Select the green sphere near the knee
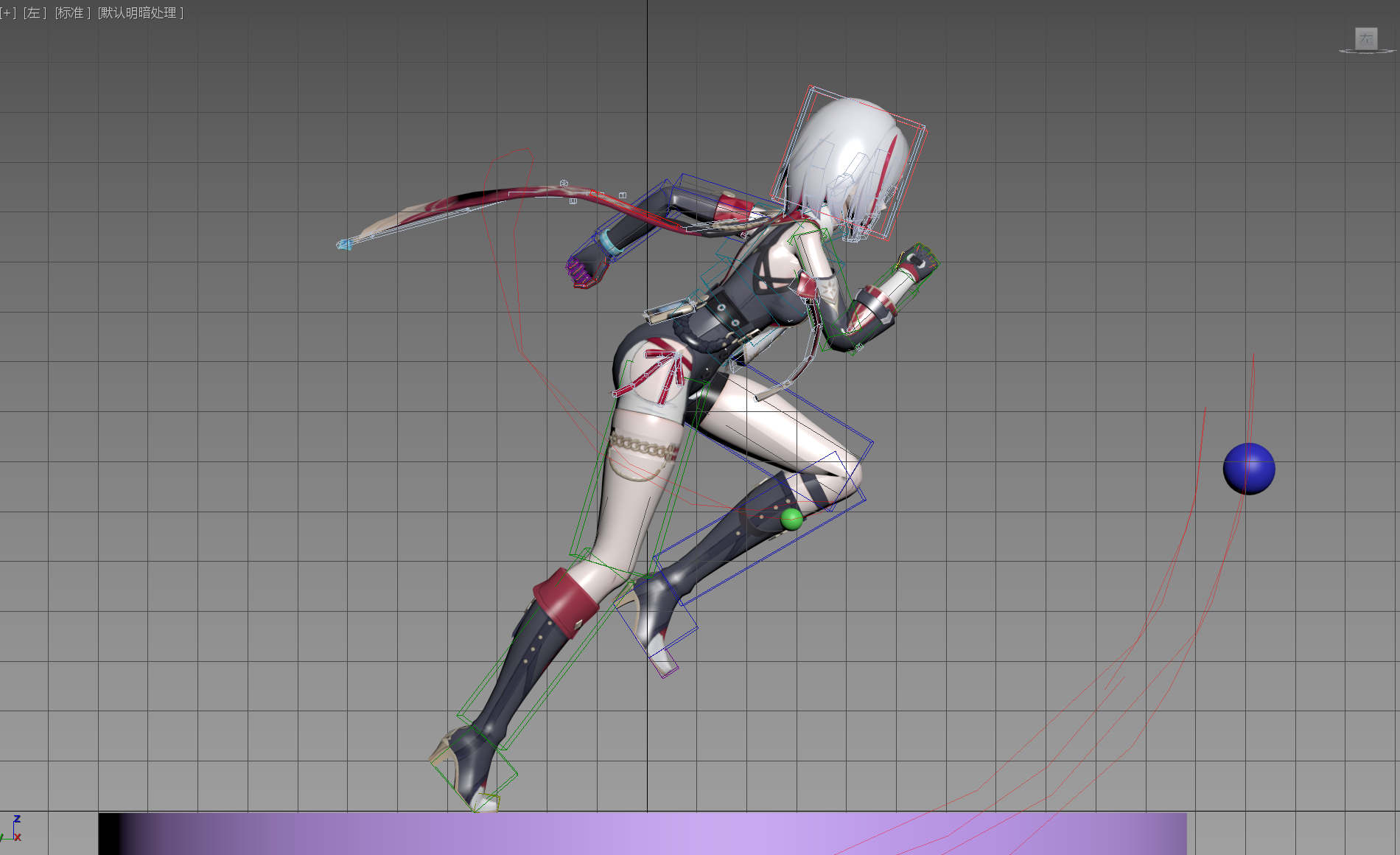Viewport: 1400px width, 855px height. click(791, 519)
